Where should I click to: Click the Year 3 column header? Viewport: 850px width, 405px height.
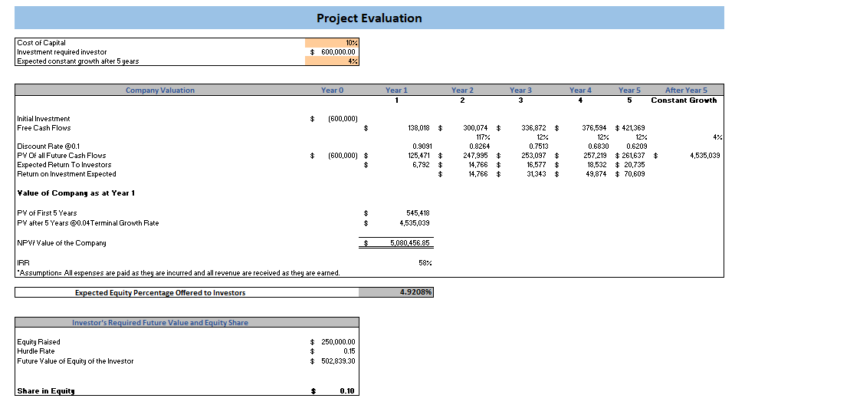[x=521, y=90]
